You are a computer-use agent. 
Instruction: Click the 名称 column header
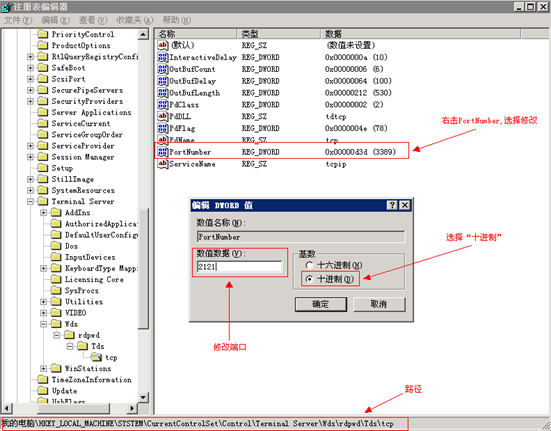pyautogui.click(x=196, y=34)
